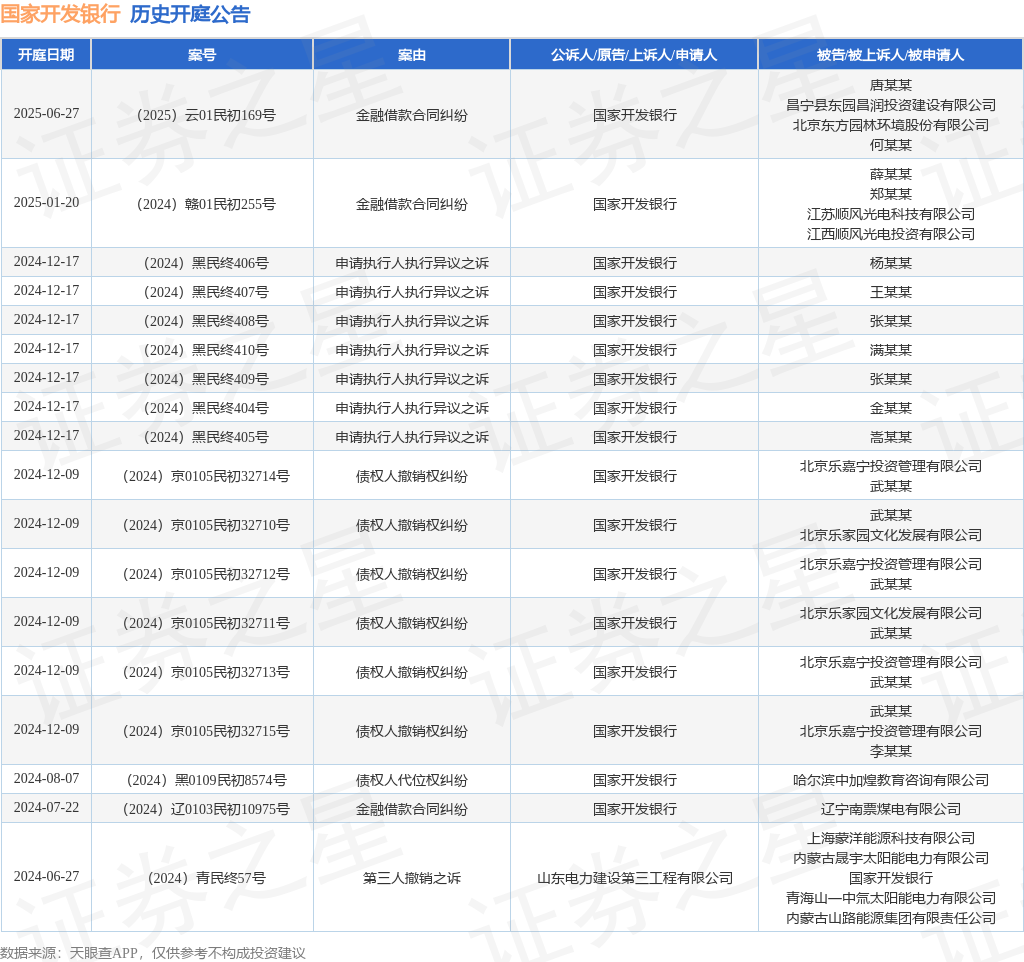Screen dimensions: 1024x962
Task: Click the date cell '2025-01-20'
Action: [46, 203]
